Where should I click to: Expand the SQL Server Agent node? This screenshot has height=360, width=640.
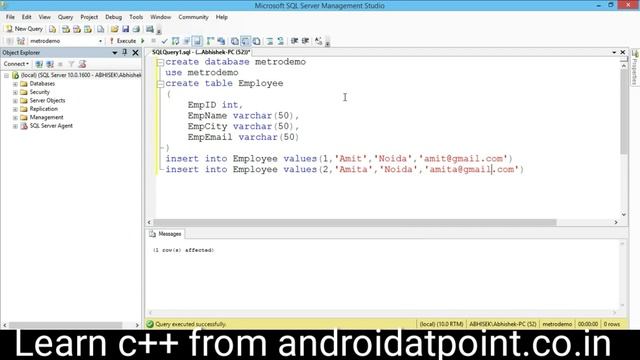[x=15, y=126]
